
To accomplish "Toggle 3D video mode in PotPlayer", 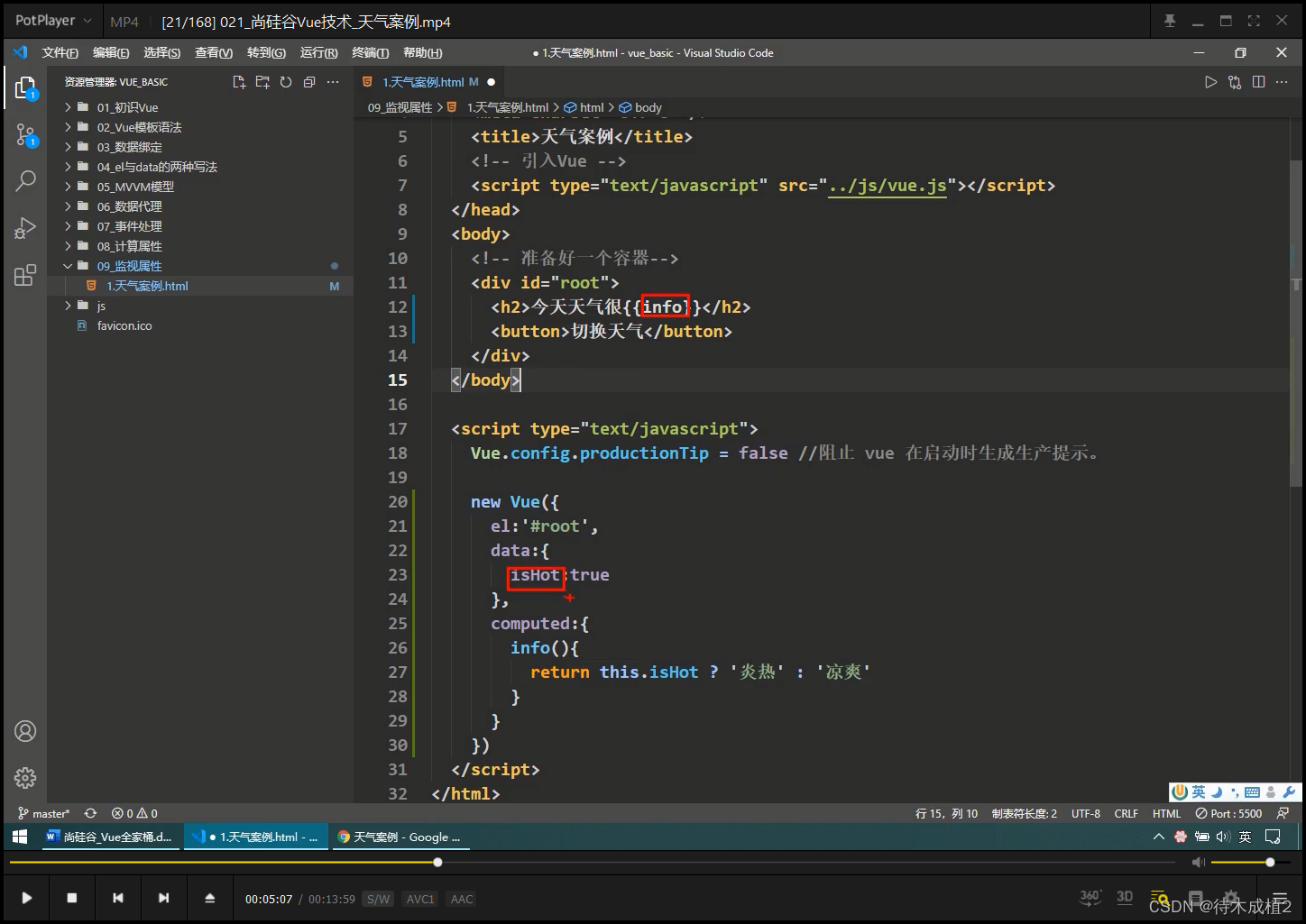I will [1125, 897].
